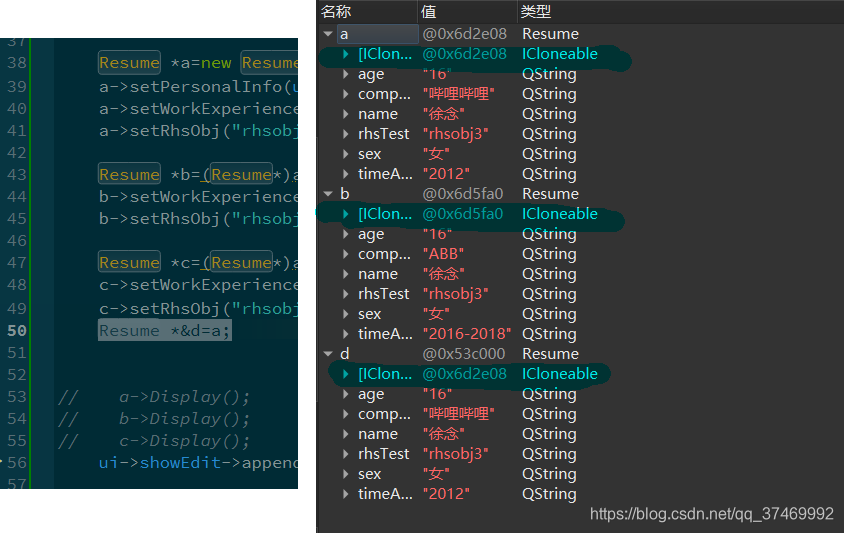Viewport: 844px width, 533px height.
Task: Click b->setWorkExperience call on line 44
Action: click(x=198, y=197)
